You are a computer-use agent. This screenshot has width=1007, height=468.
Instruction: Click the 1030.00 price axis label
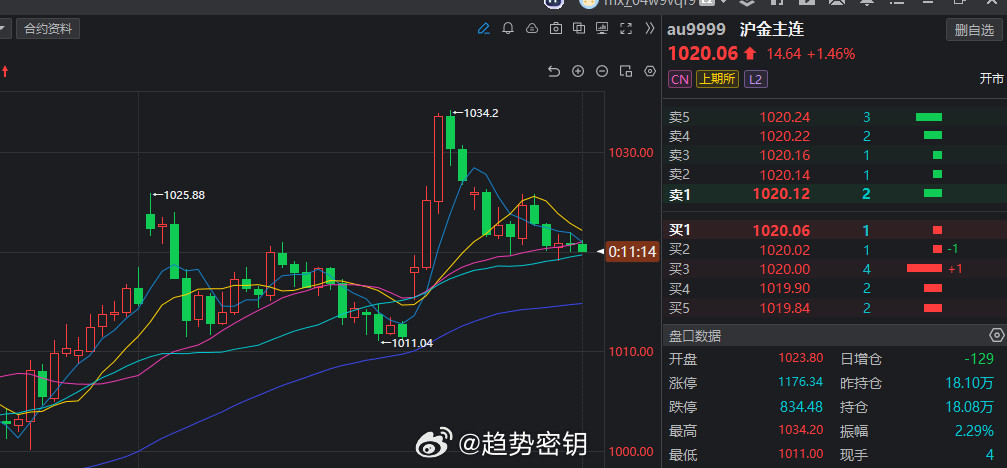(631, 153)
